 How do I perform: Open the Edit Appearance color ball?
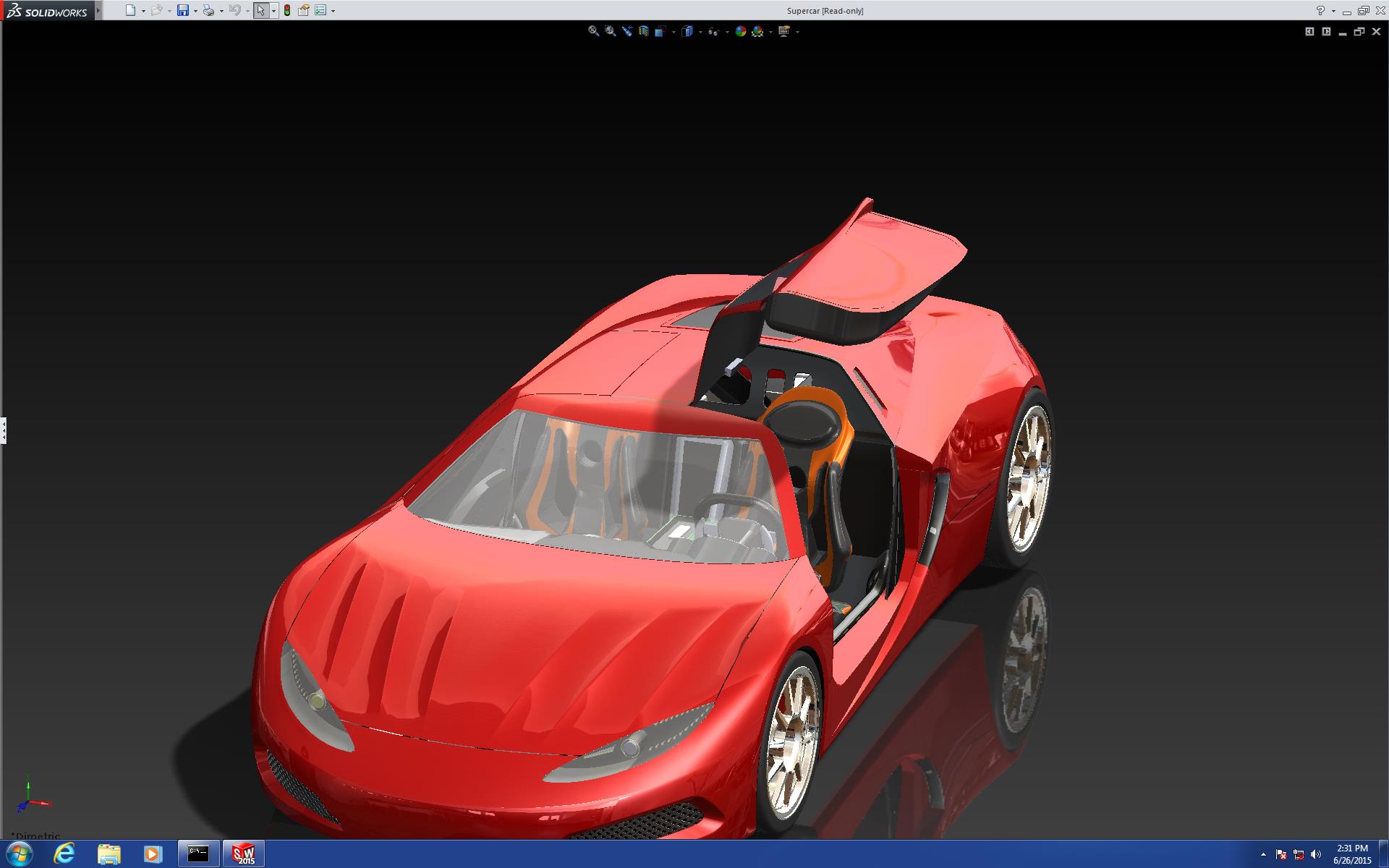[740, 31]
